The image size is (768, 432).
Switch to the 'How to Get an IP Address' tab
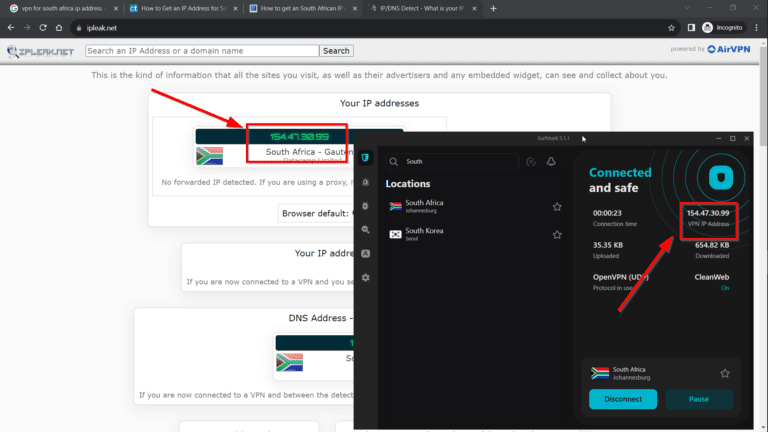[180, 8]
